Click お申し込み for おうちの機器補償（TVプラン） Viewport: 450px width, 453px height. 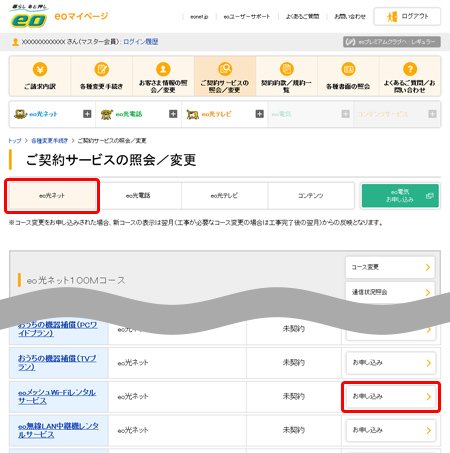pyautogui.click(x=391, y=363)
